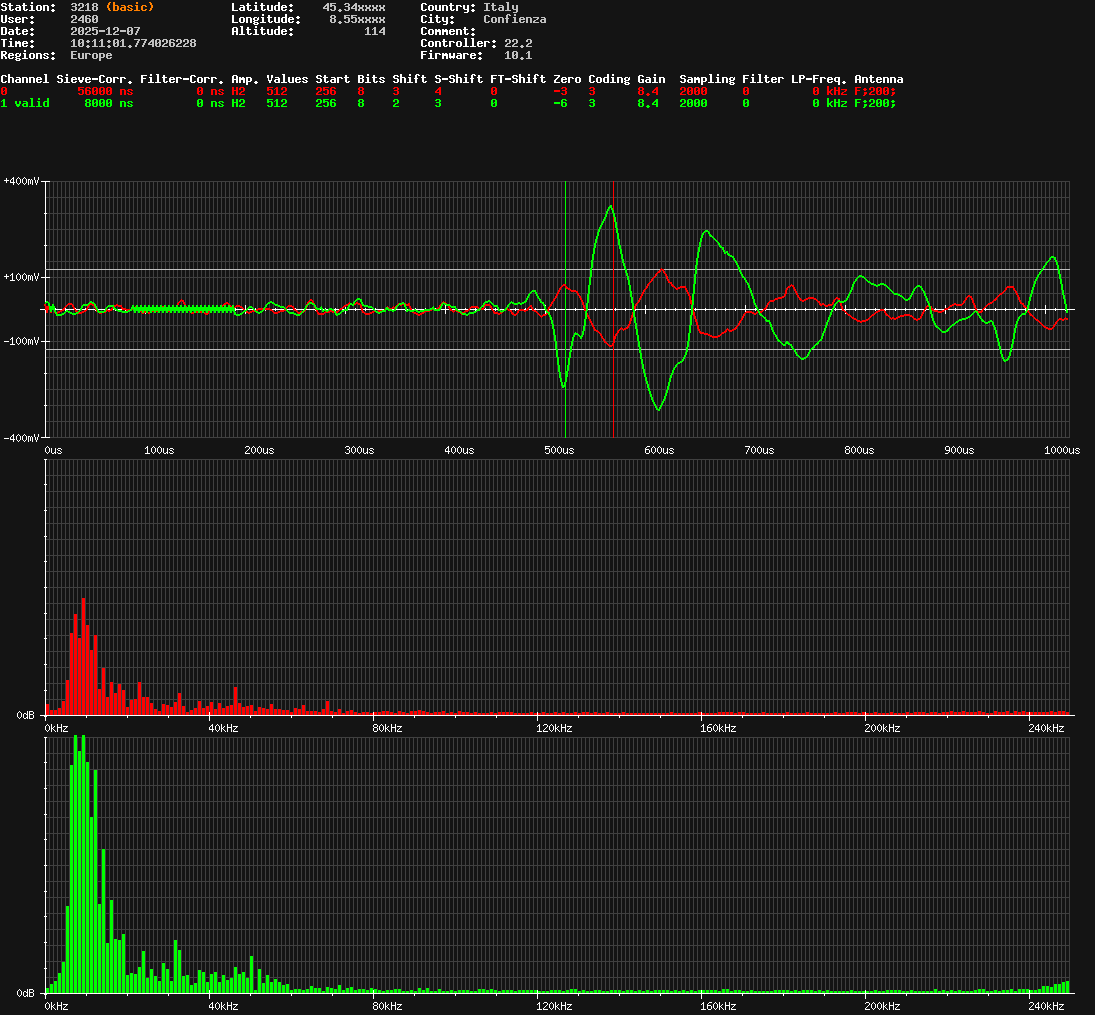Click the firmware version 10.1
Image resolution: width=1095 pixels, height=1015 pixels.
[x=517, y=55]
